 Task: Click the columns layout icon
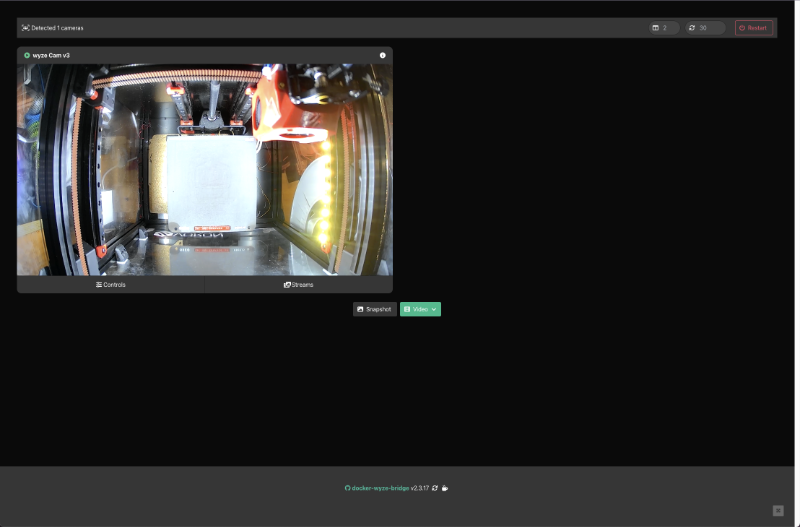[x=656, y=28]
